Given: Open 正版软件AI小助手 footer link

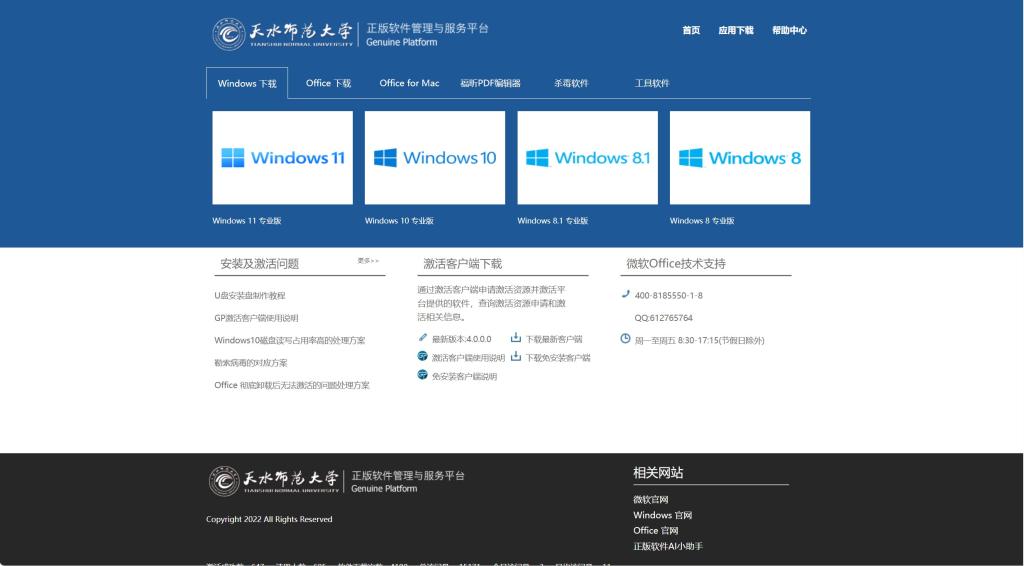Looking at the screenshot, I should tap(668, 546).
